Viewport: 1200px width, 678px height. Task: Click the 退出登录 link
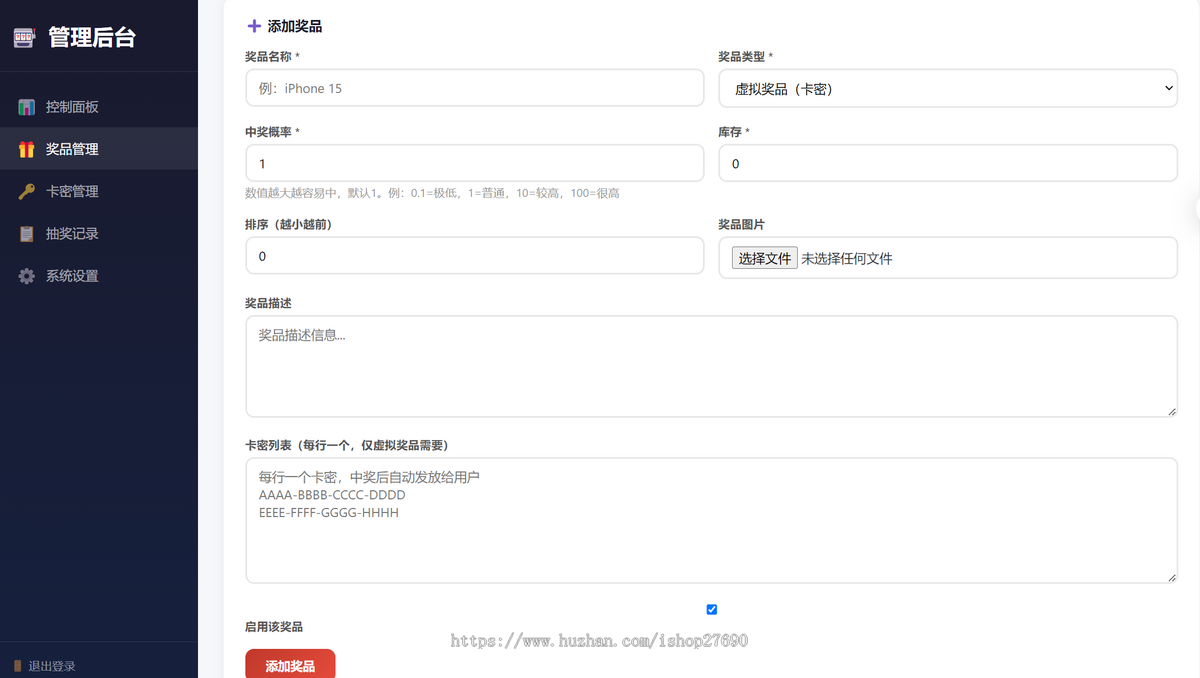point(52,666)
